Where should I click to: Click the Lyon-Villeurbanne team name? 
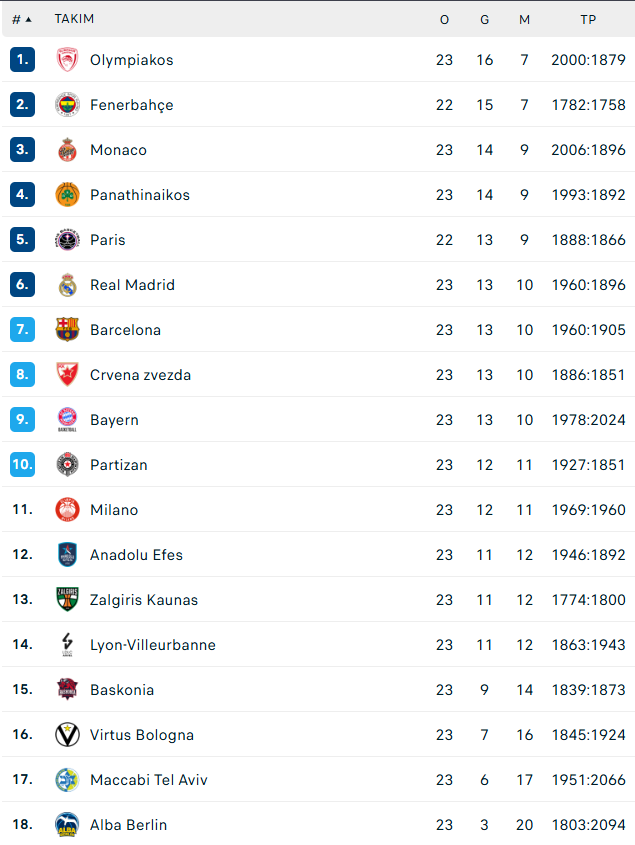point(153,645)
